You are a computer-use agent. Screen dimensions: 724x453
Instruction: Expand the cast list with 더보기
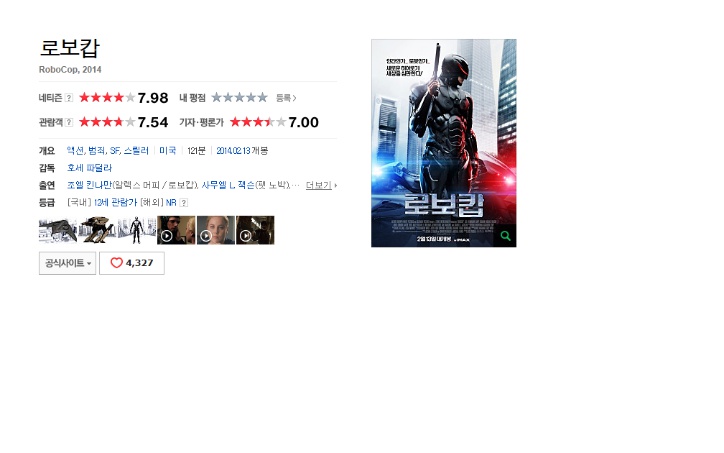(321, 185)
